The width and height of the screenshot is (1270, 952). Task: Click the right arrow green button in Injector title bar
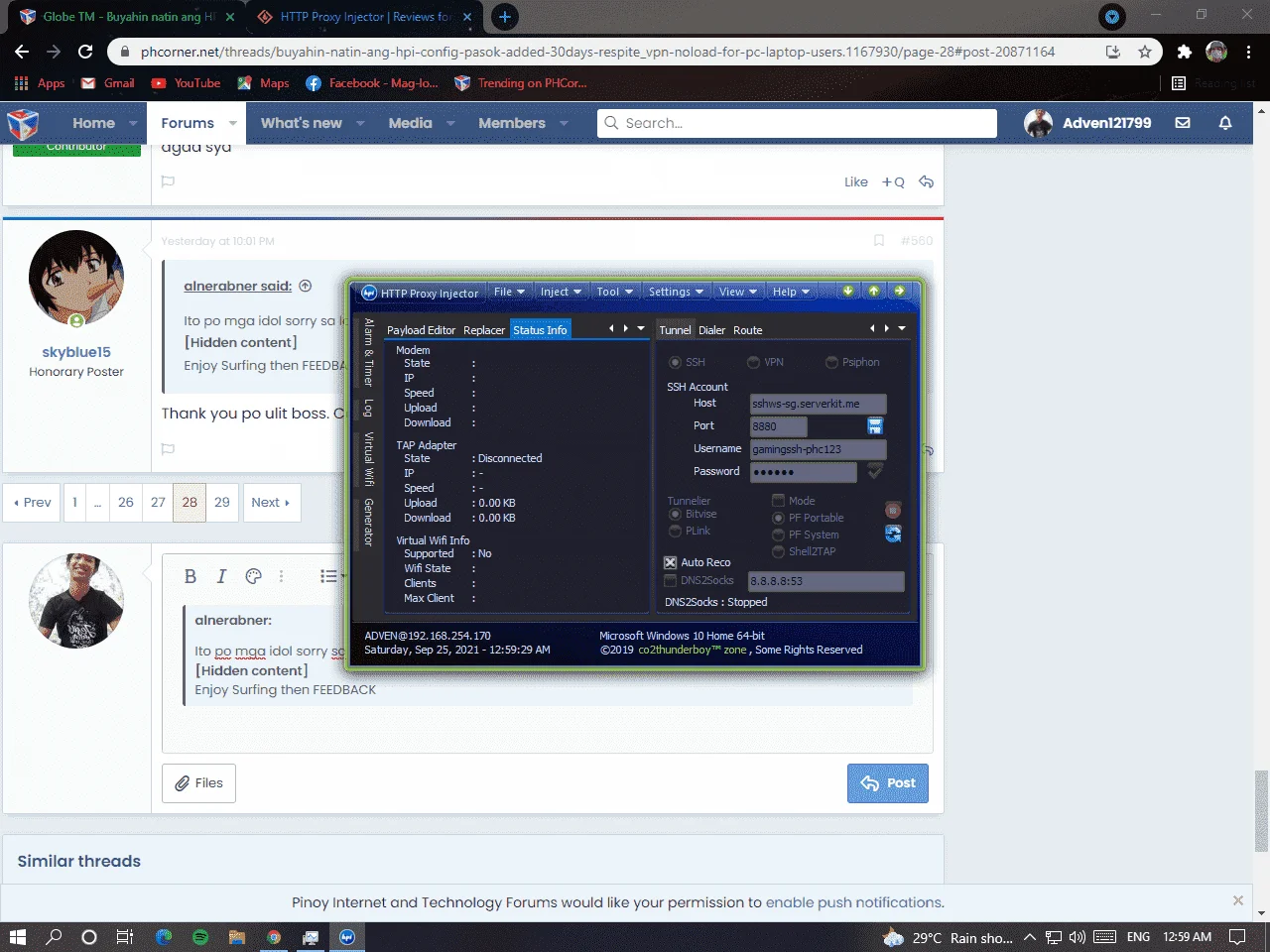click(x=899, y=291)
